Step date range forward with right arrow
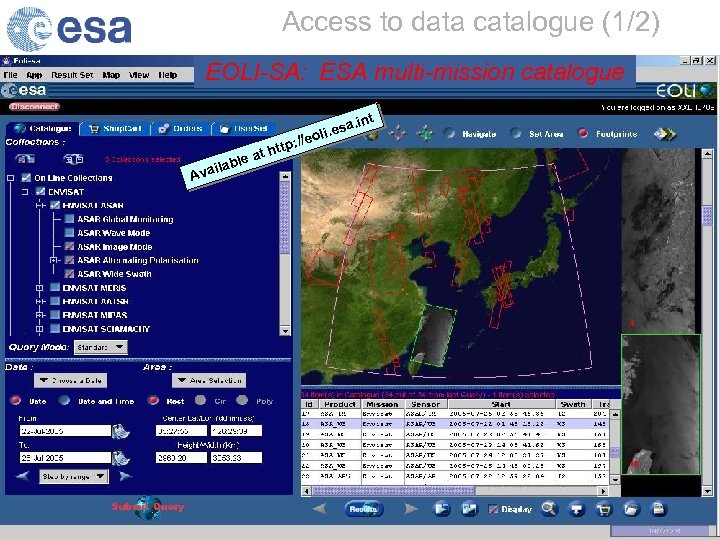Image resolution: width=720 pixels, height=540 pixels. point(125,476)
